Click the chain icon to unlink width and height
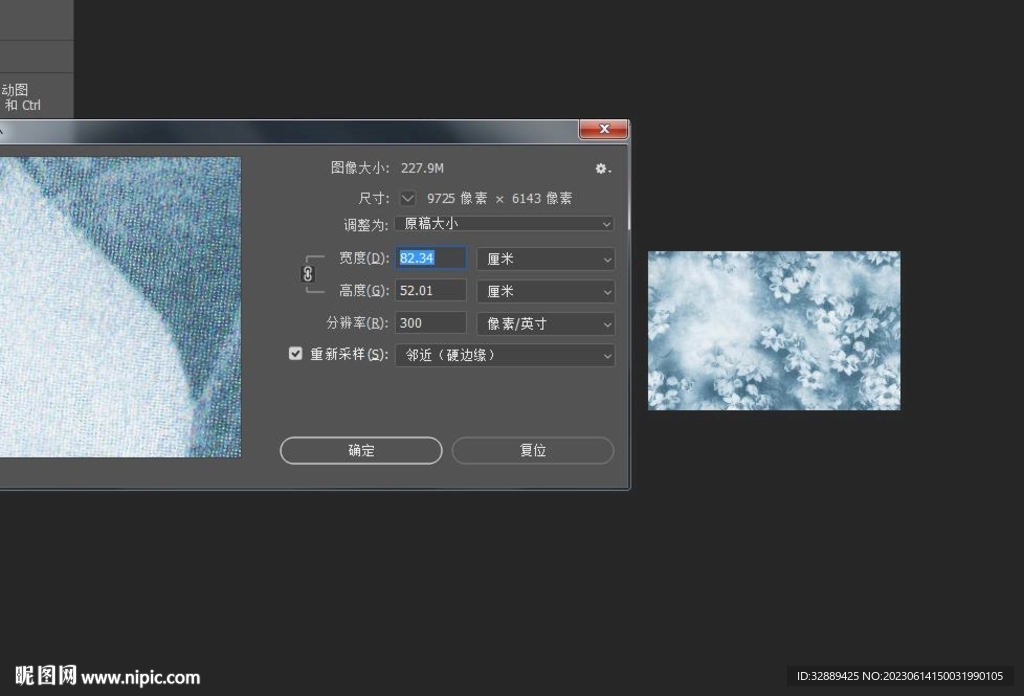This screenshot has height=696, width=1024. coord(308,273)
